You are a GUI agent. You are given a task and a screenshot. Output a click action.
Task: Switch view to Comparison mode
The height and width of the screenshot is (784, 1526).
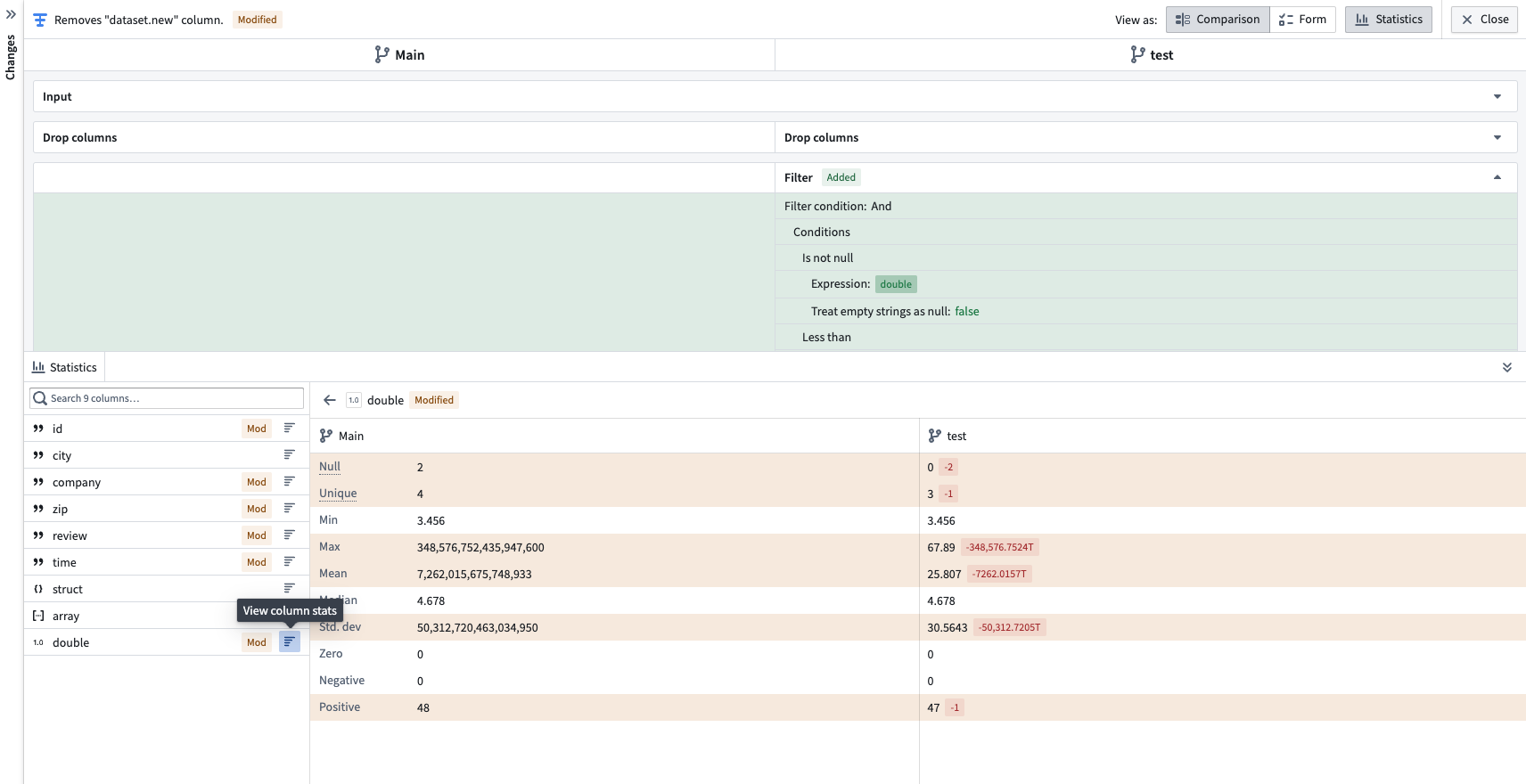point(1217,20)
